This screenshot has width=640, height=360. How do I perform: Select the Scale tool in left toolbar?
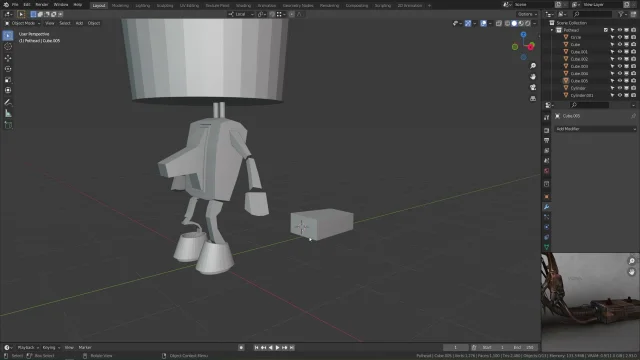(x=8, y=80)
